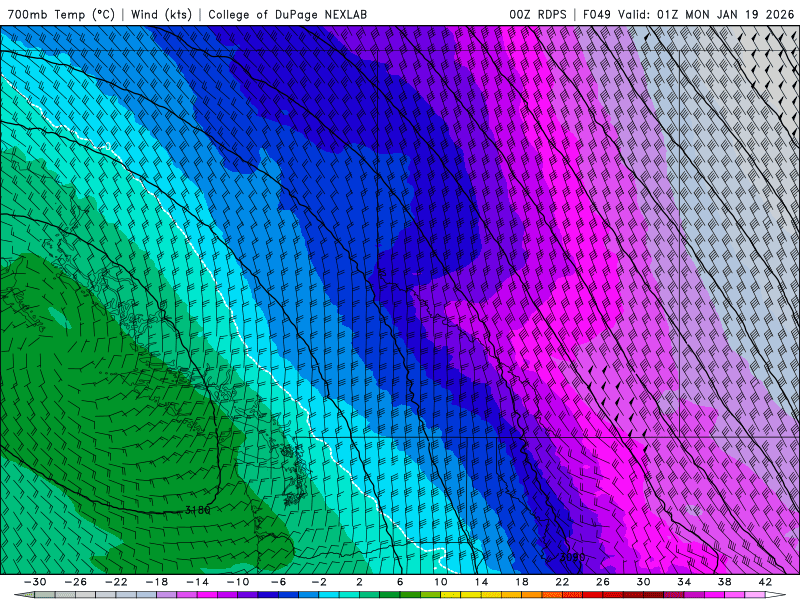Click the 22 colorbar value

[562, 582]
